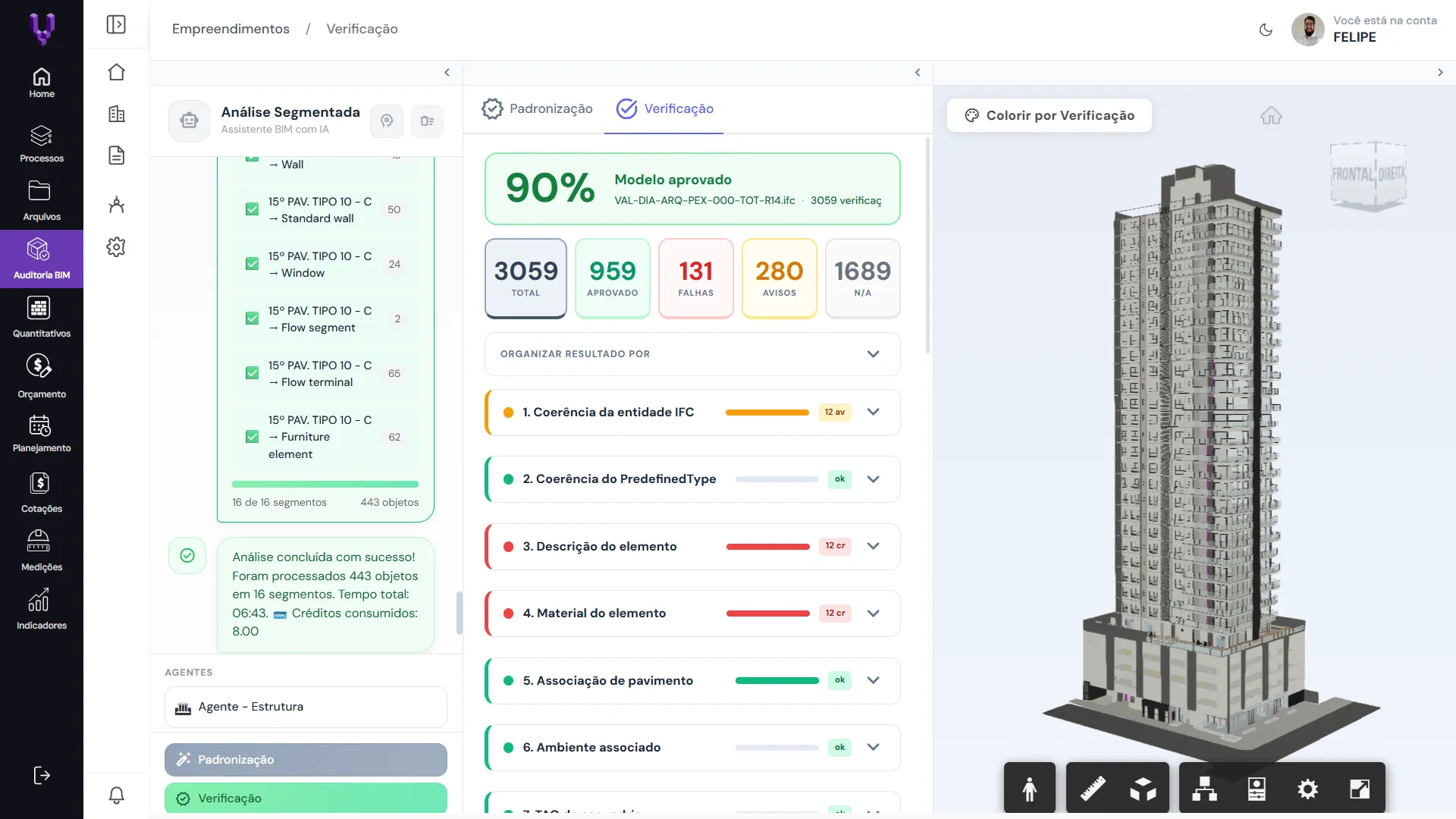Screen dimensions: 1456x819
Task: Open Processos in the sidebar
Action: coord(42,144)
